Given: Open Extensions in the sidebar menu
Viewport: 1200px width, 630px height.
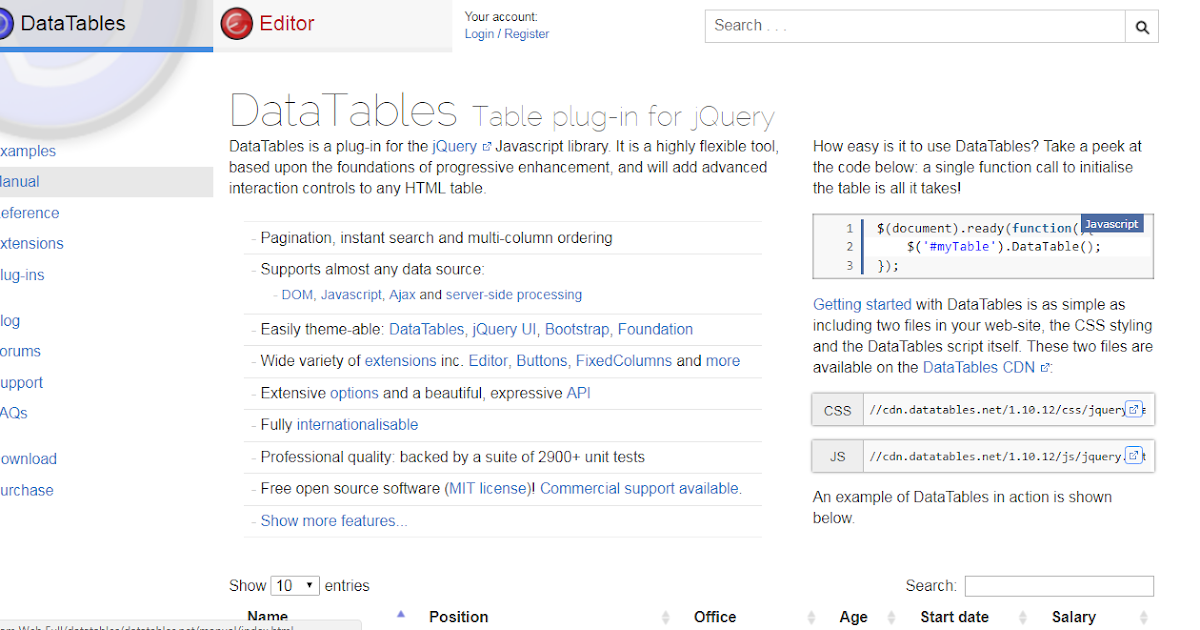Looking at the screenshot, I should pos(32,244).
